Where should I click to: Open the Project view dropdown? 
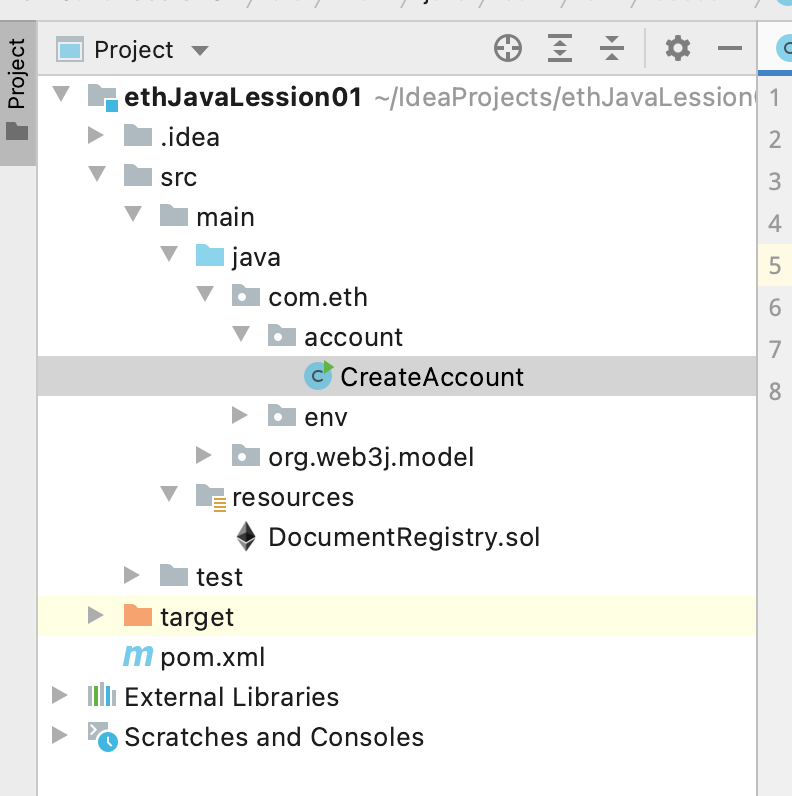[199, 50]
